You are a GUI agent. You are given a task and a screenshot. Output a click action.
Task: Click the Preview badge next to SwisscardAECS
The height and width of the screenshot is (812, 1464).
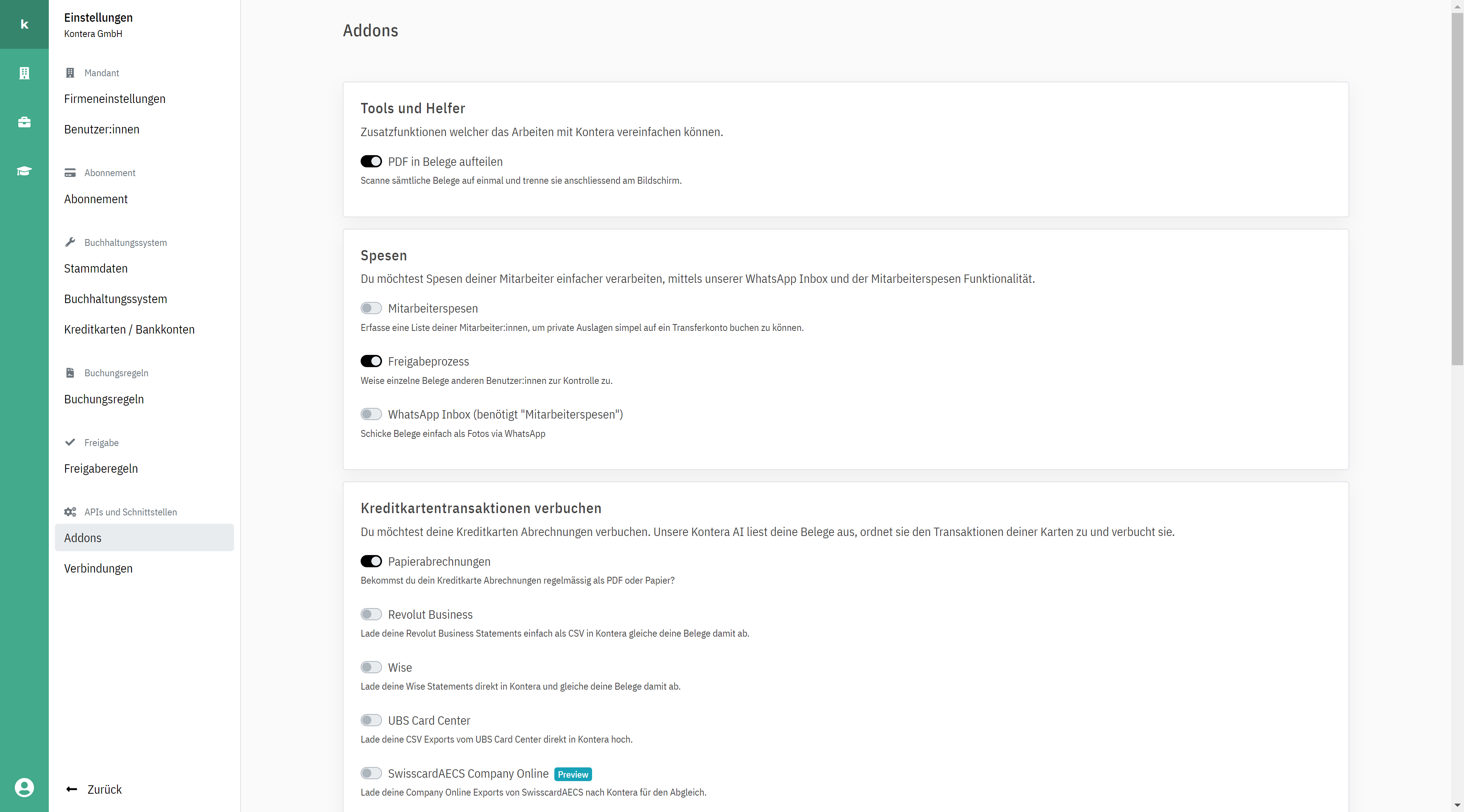pos(573,775)
